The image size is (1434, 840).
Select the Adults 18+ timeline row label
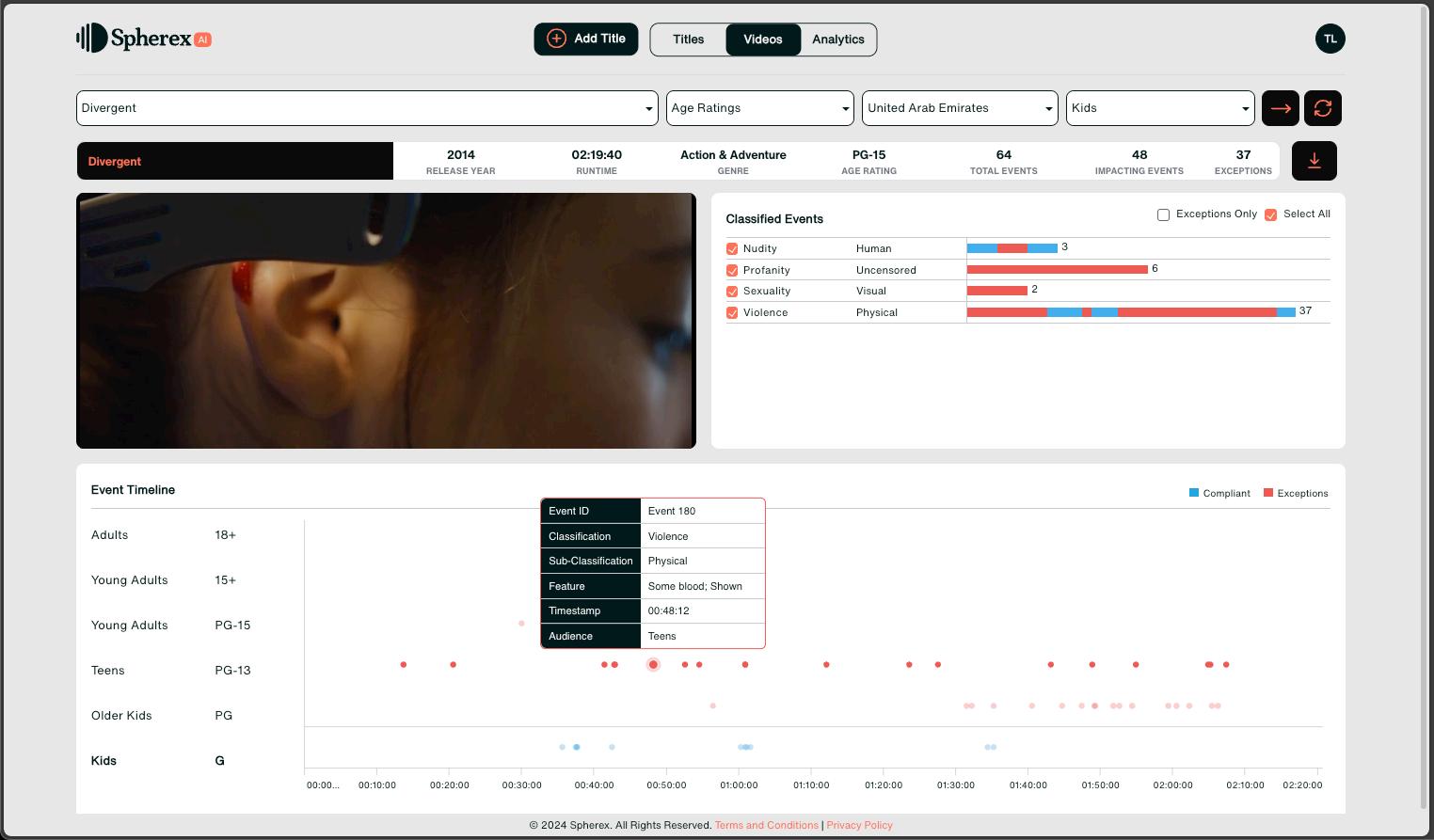coord(110,535)
